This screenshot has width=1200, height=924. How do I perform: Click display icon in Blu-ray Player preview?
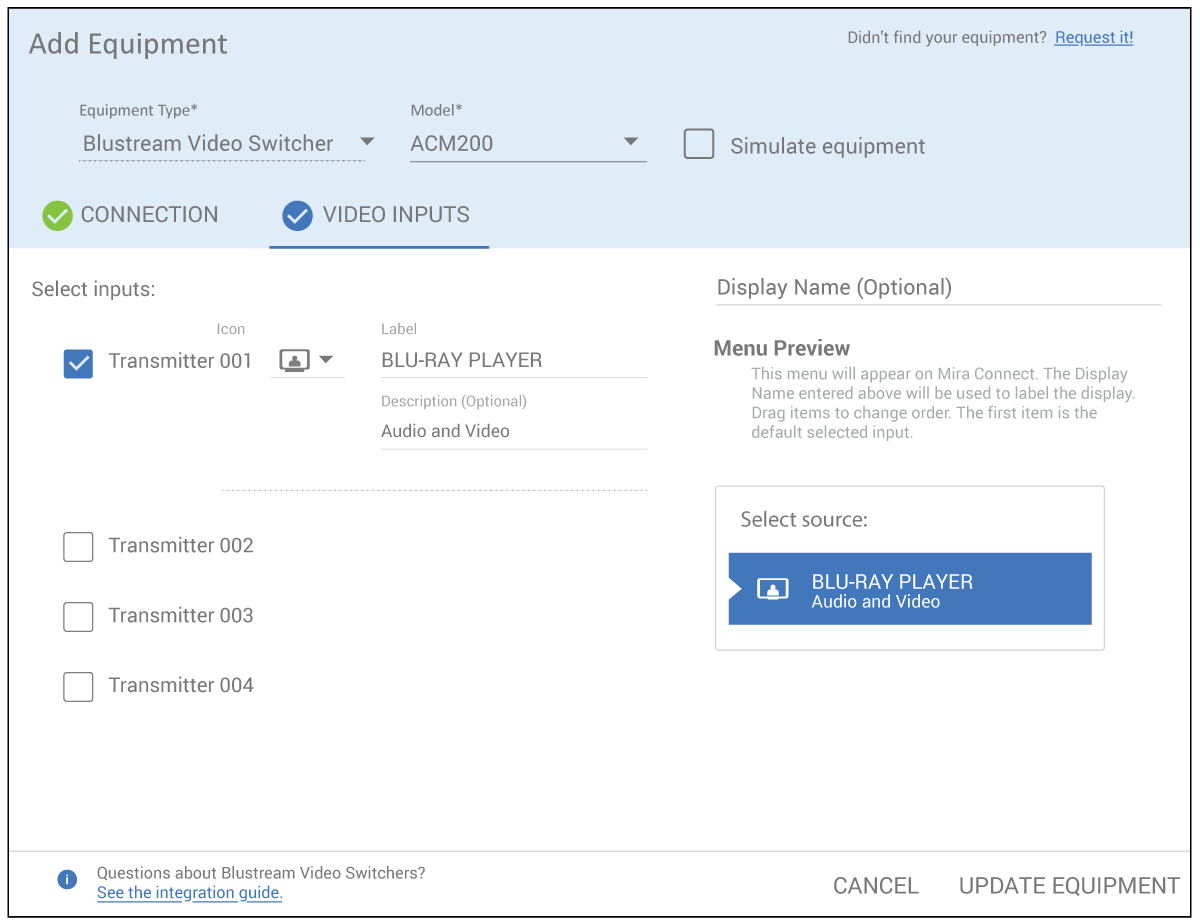pyautogui.click(x=772, y=589)
